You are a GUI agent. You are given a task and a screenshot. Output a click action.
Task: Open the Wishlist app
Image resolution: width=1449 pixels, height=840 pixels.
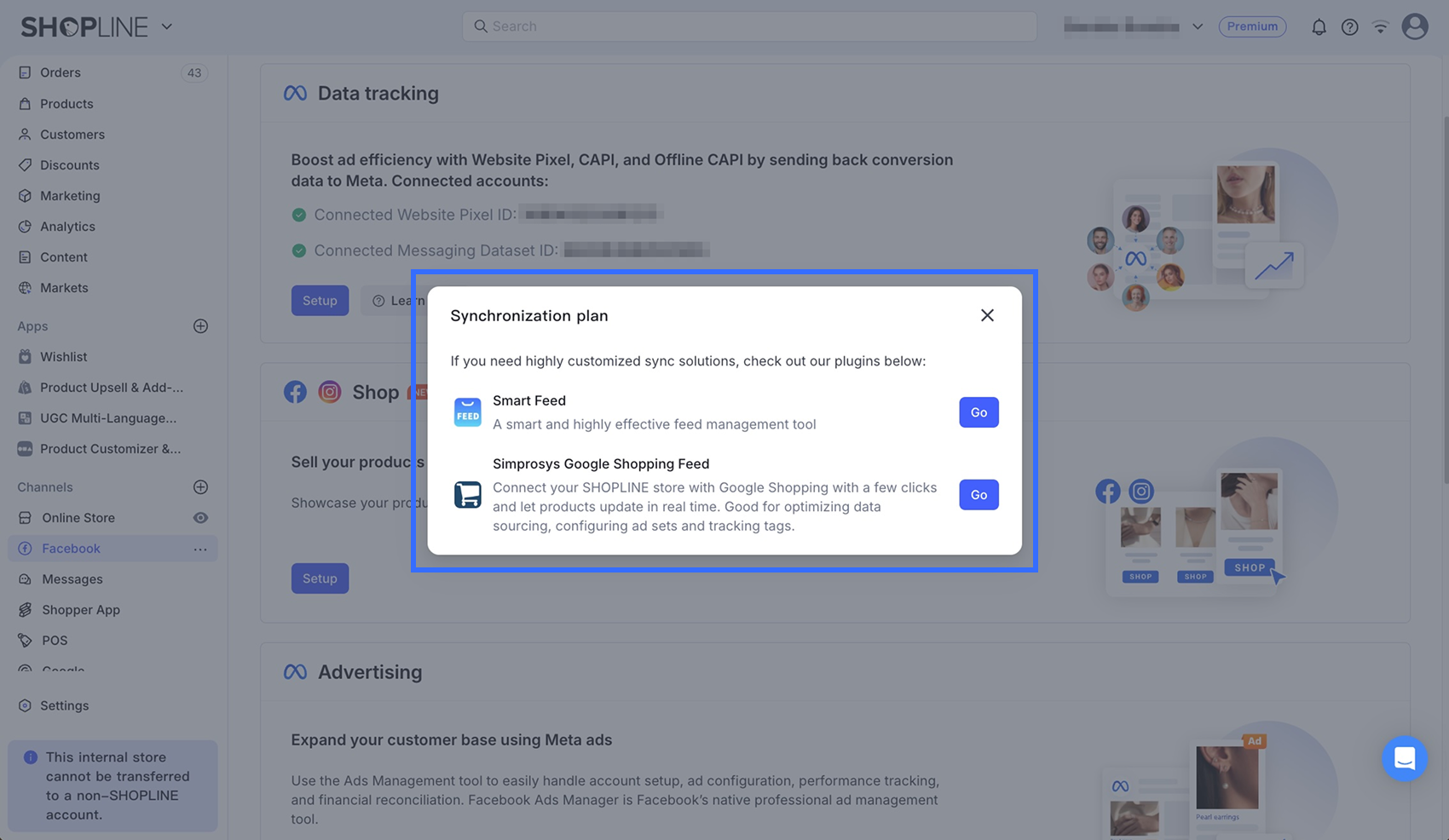click(x=64, y=356)
